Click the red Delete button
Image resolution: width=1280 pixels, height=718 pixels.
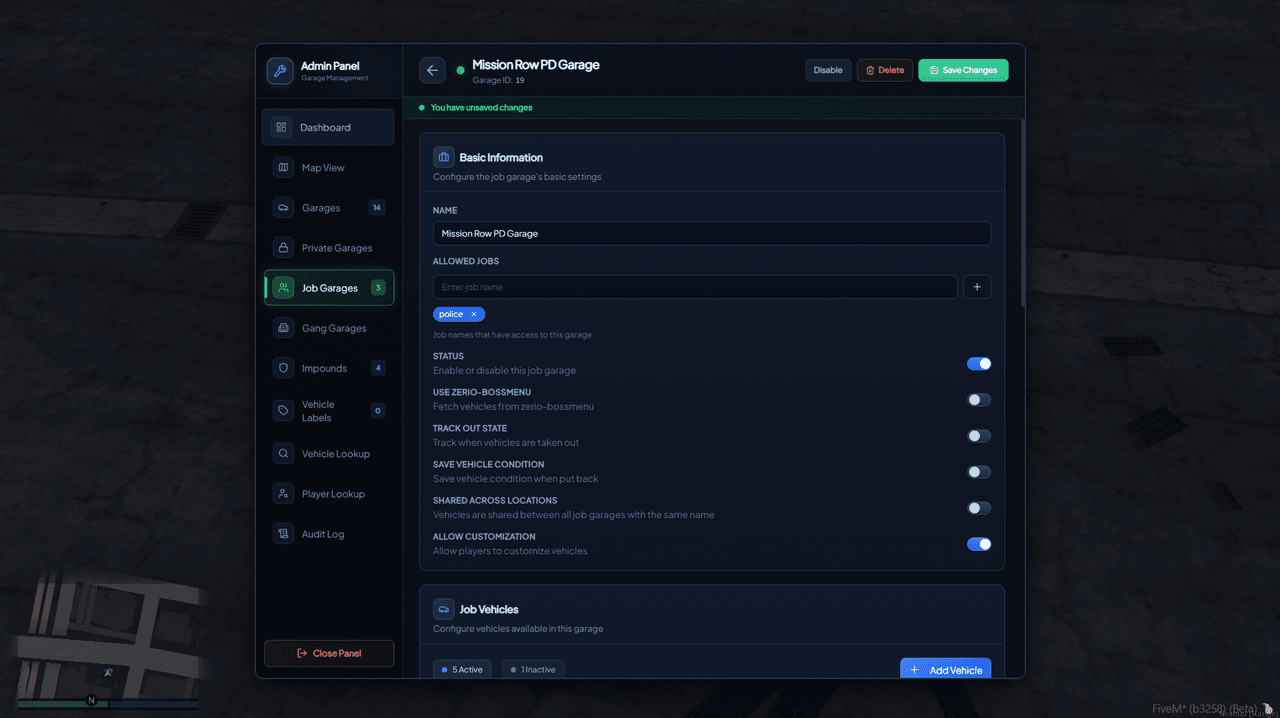click(x=885, y=70)
